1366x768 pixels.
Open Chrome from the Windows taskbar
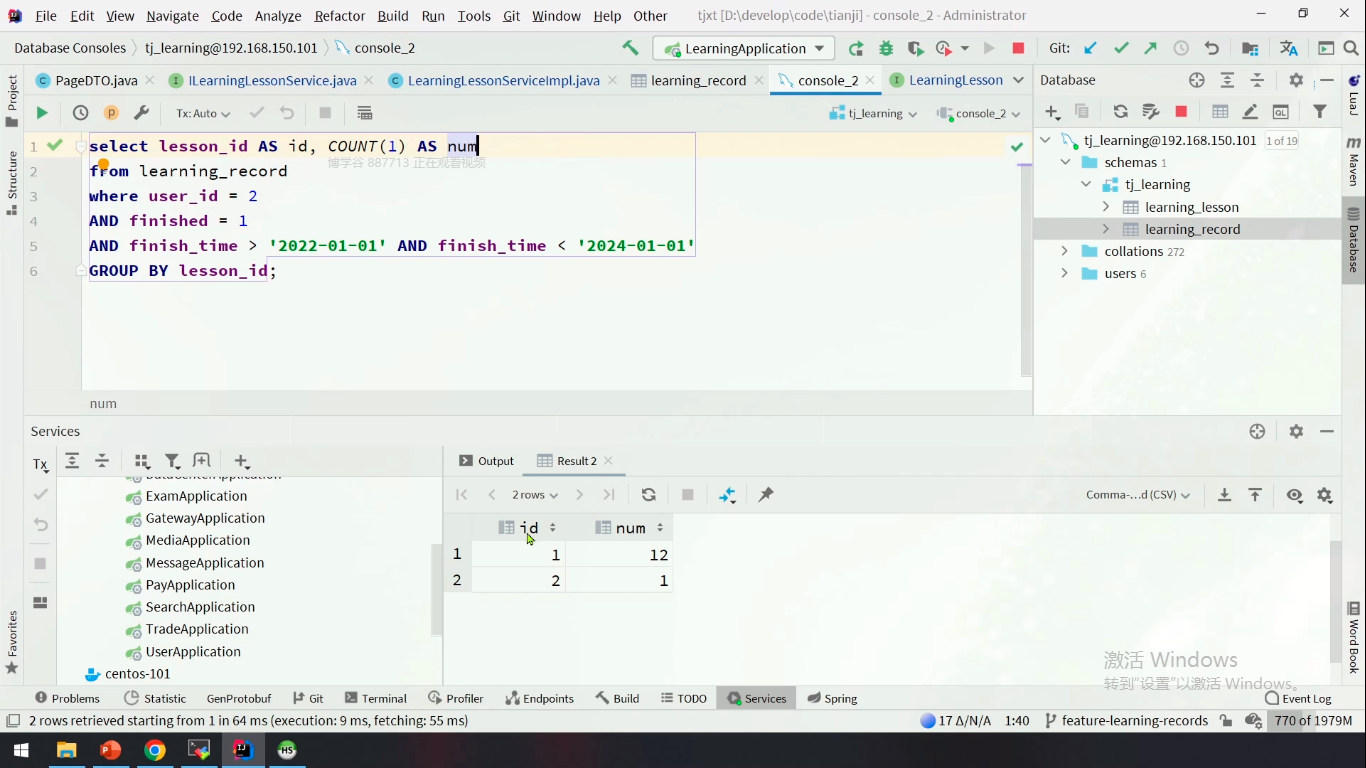154,749
